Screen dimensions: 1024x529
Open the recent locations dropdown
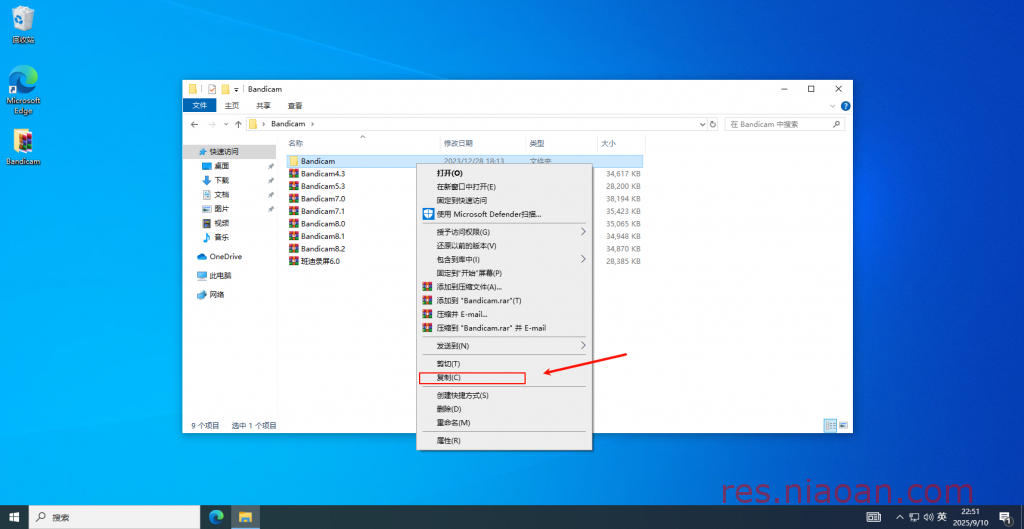pyautogui.click(x=226, y=124)
